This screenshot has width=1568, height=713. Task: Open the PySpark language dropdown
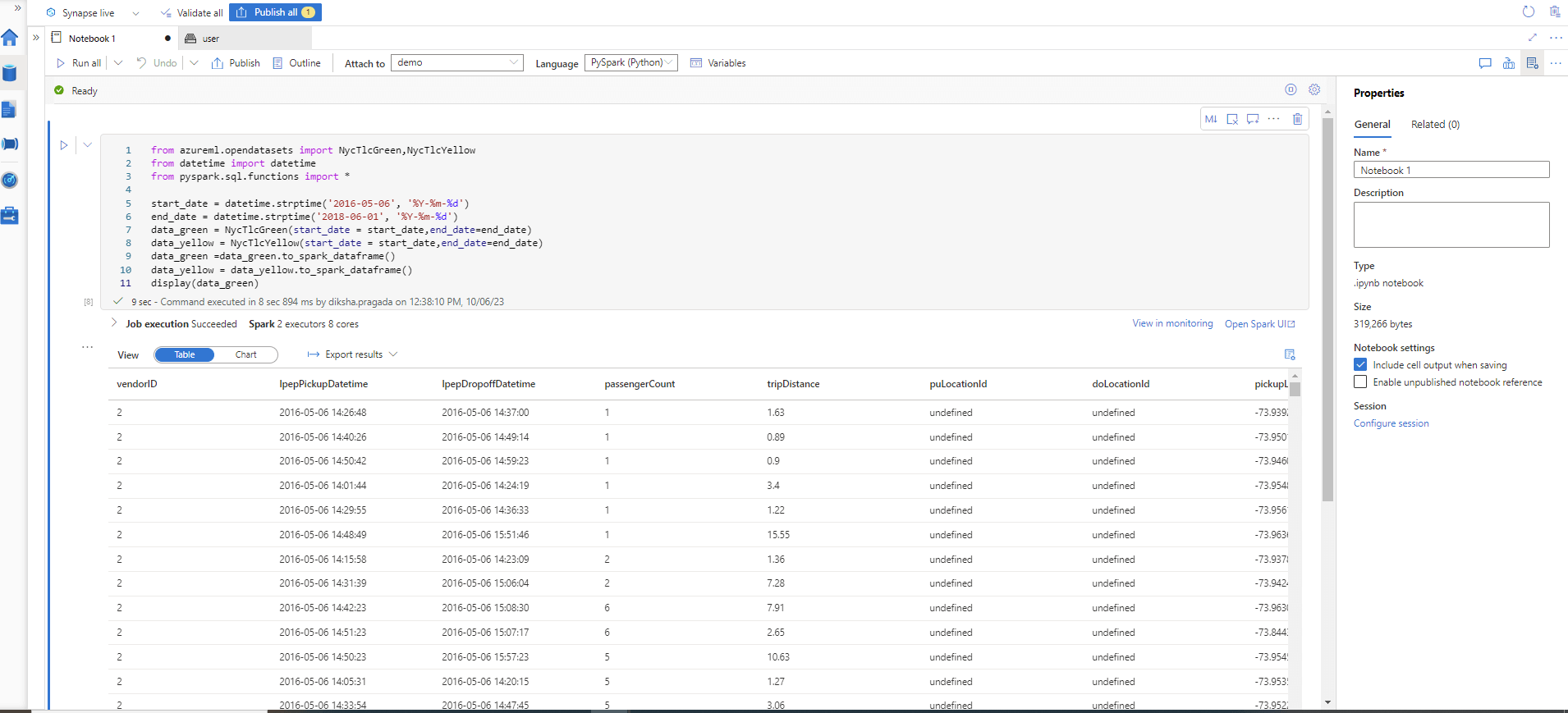[630, 63]
